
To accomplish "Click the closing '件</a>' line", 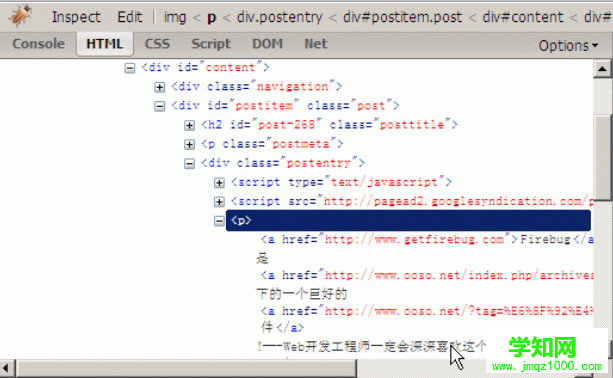I will [x=282, y=328].
